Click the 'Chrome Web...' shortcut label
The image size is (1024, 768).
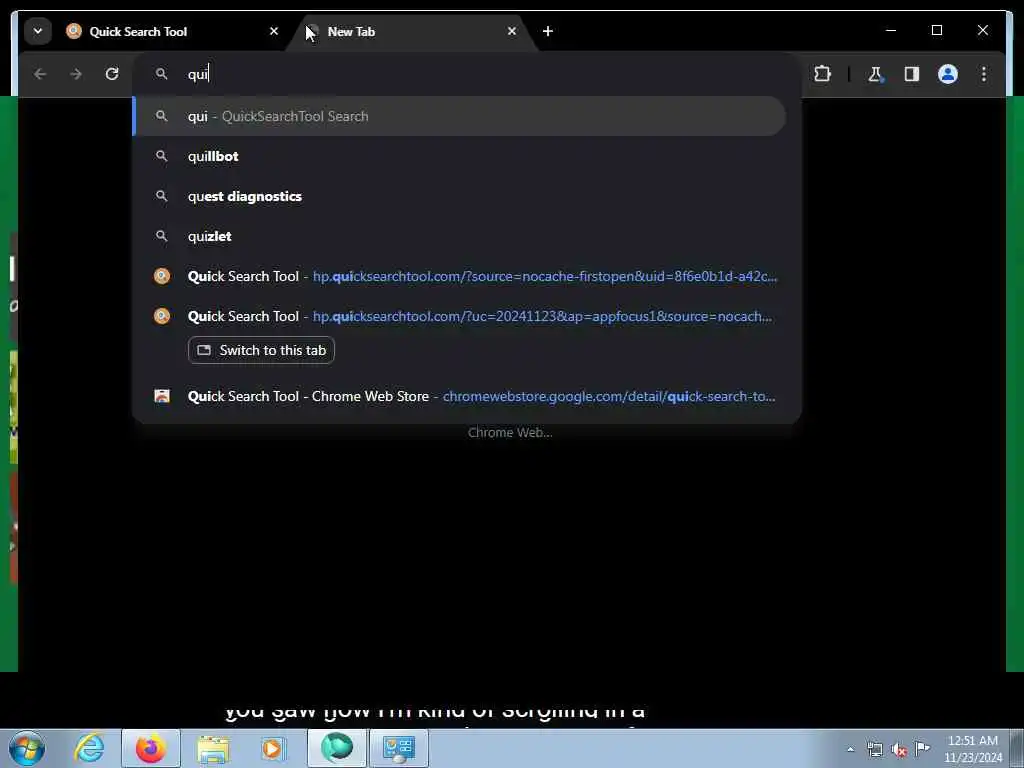coord(510,432)
